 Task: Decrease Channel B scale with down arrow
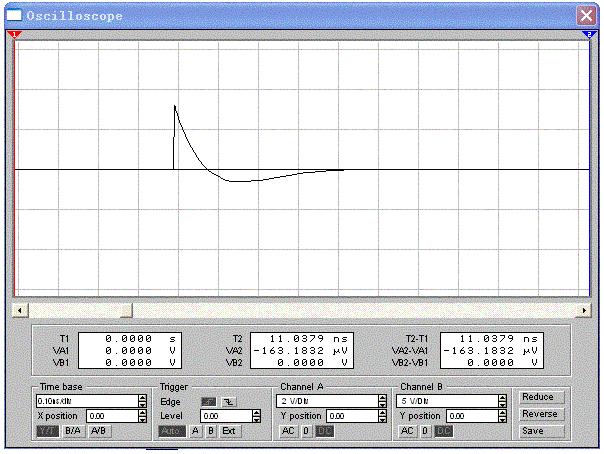point(503,404)
